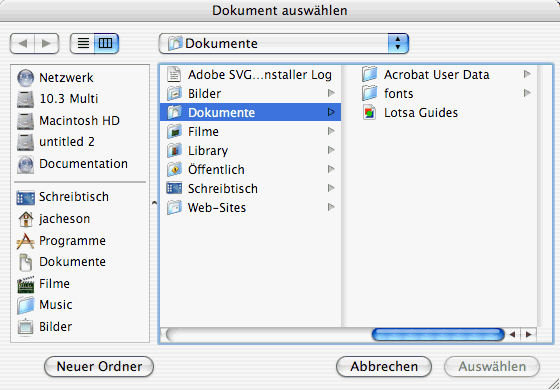
Task: Expand the Schreibtisch folder arrow in column
Action: pyautogui.click(x=331, y=188)
